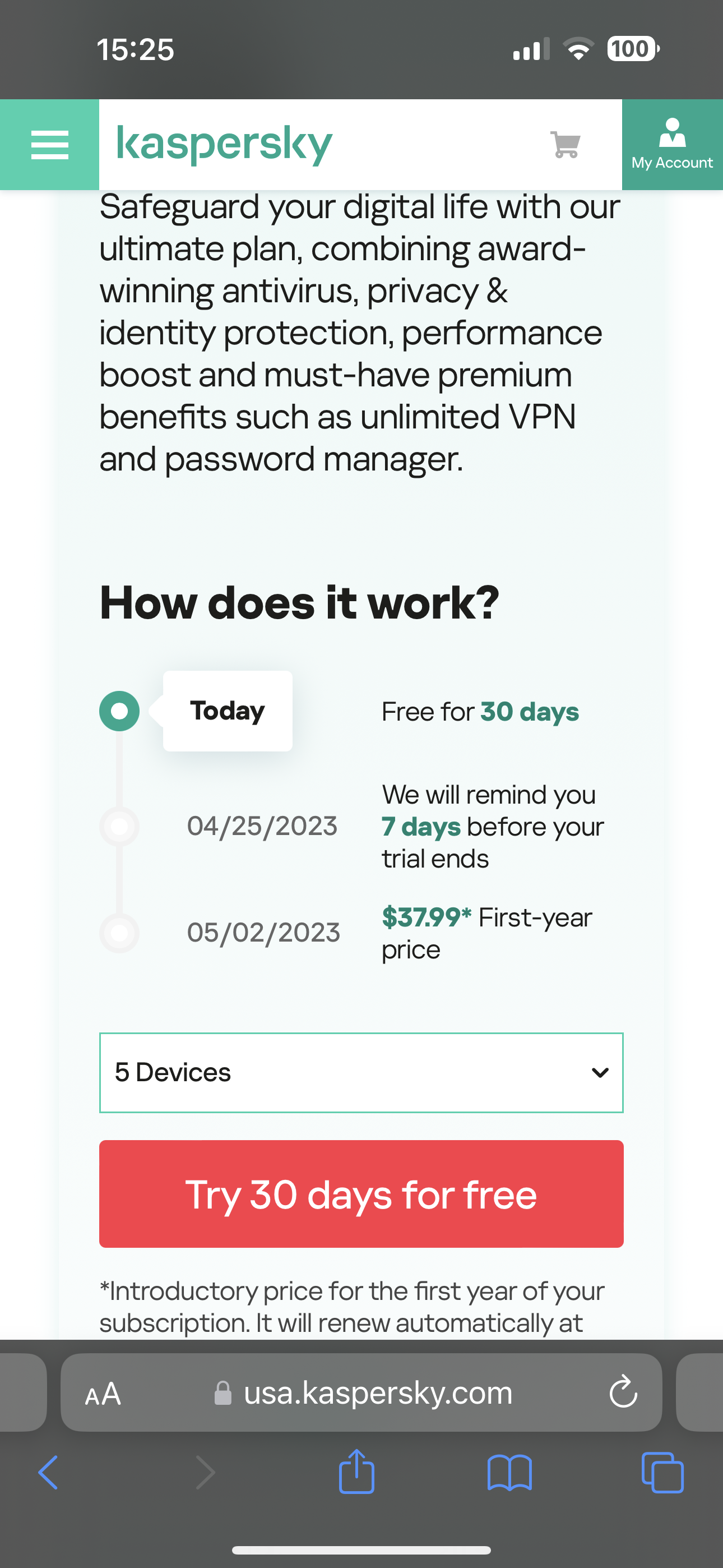Viewport: 723px width, 1568px height.
Task: Tap the Today label bubble
Action: point(228,711)
